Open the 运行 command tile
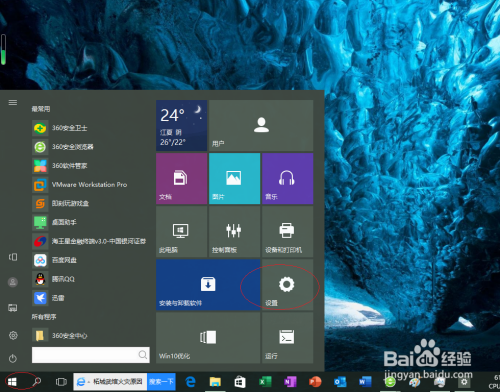This screenshot has height=392, width=500. (x=288, y=338)
